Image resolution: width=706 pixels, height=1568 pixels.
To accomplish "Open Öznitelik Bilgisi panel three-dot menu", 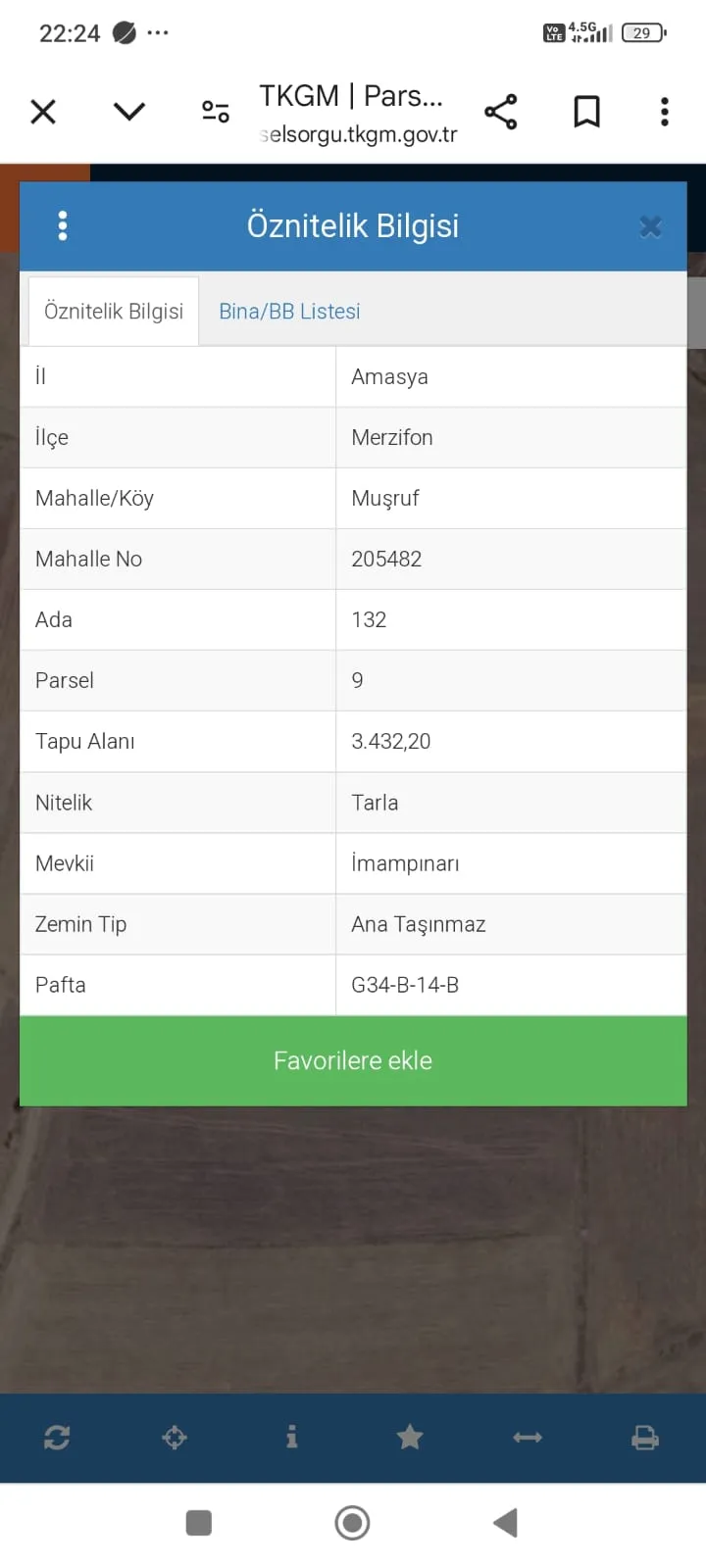I will point(63,226).
